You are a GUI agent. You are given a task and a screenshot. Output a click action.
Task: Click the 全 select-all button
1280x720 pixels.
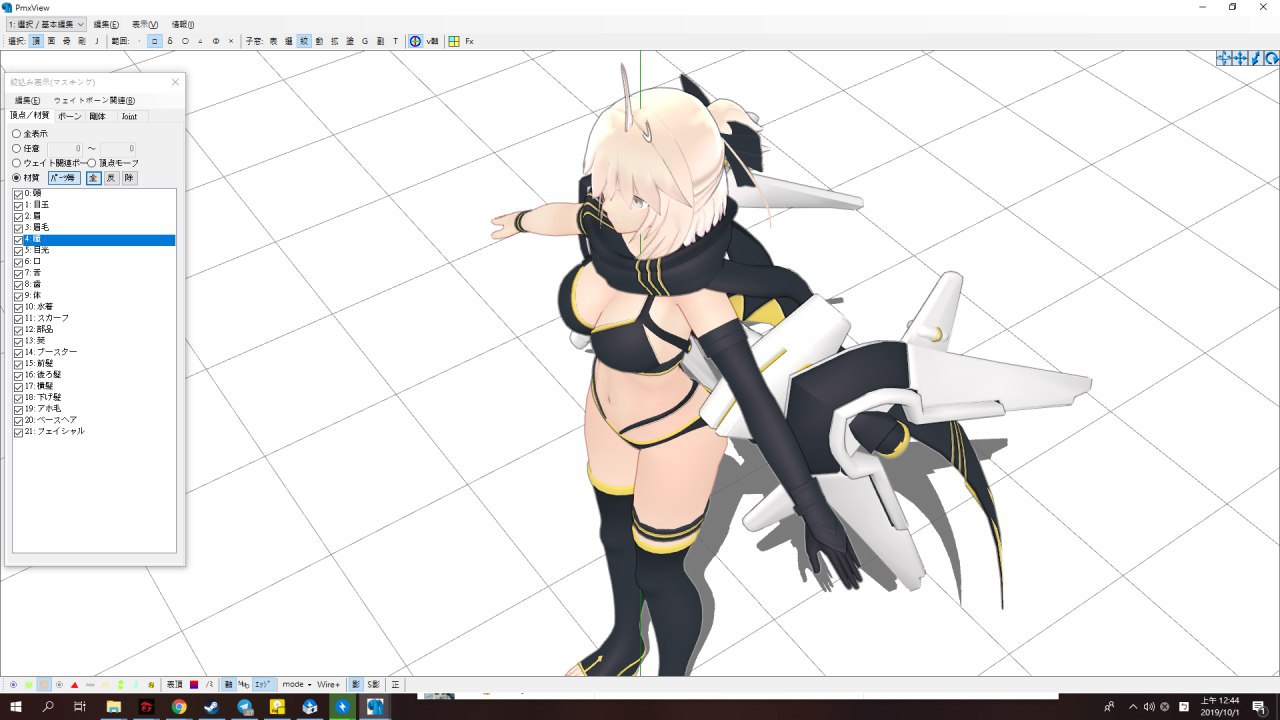[x=93, y=178]
